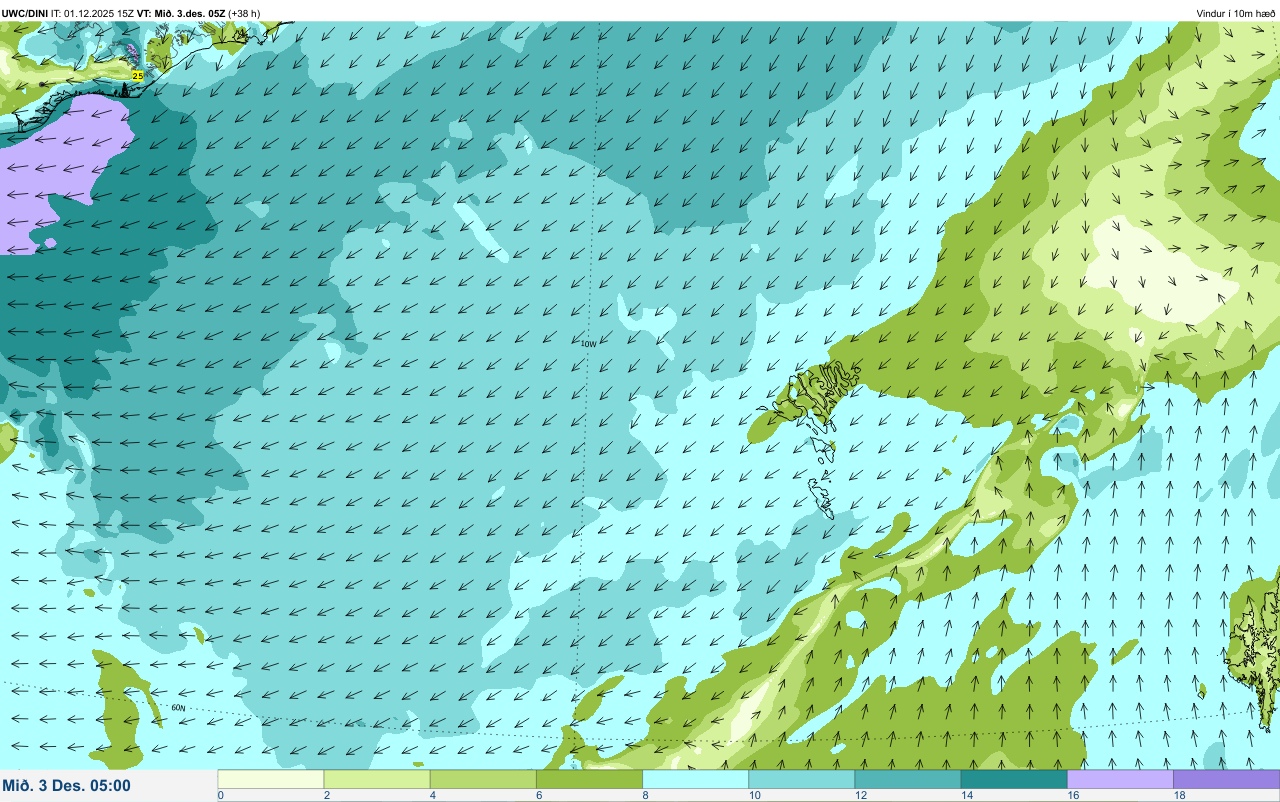Click the "UWC/DINI" model label
The image size is (1280, 802).
pos(25,13)
